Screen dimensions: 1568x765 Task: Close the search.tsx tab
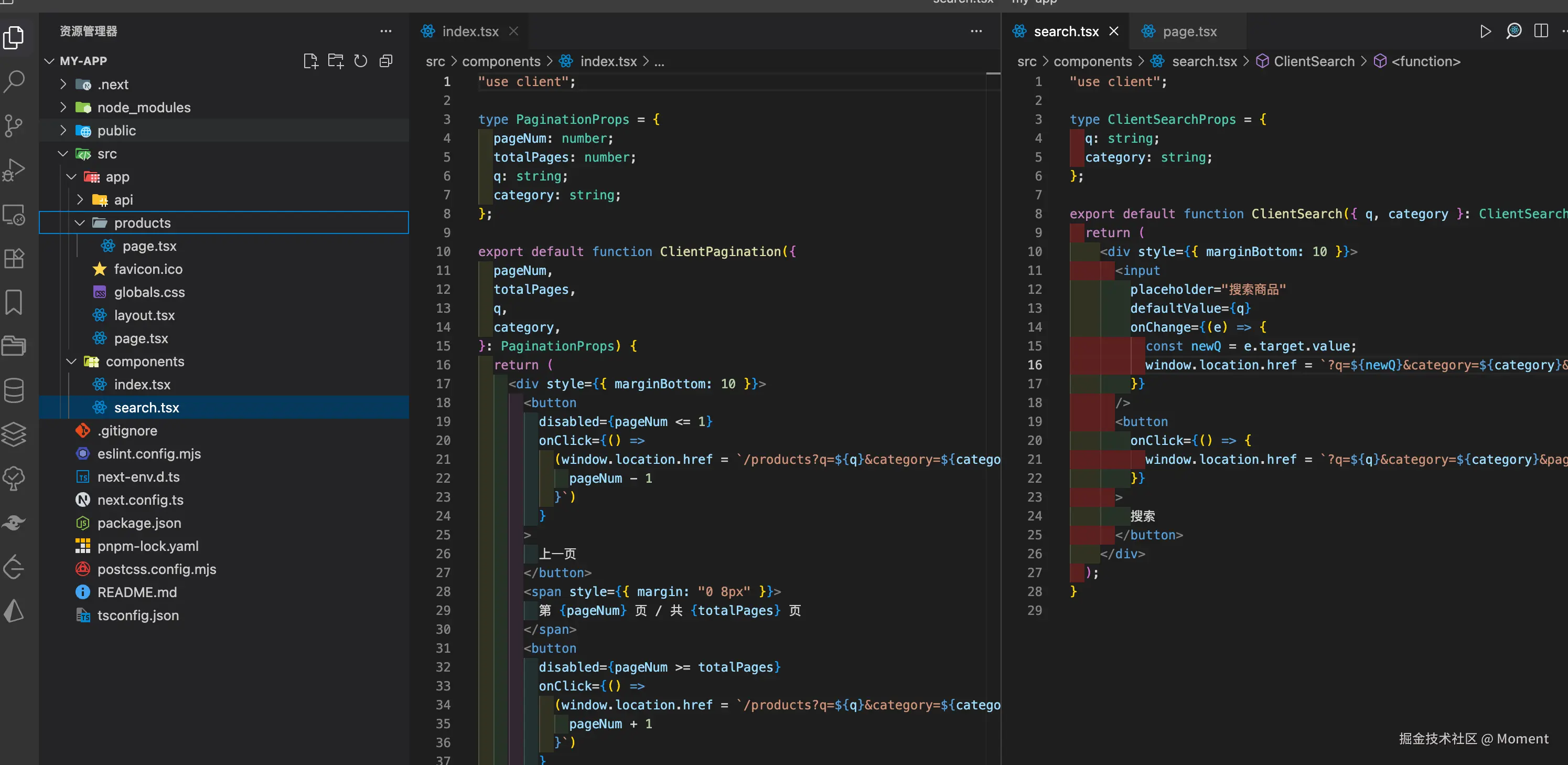point(1113,31)
